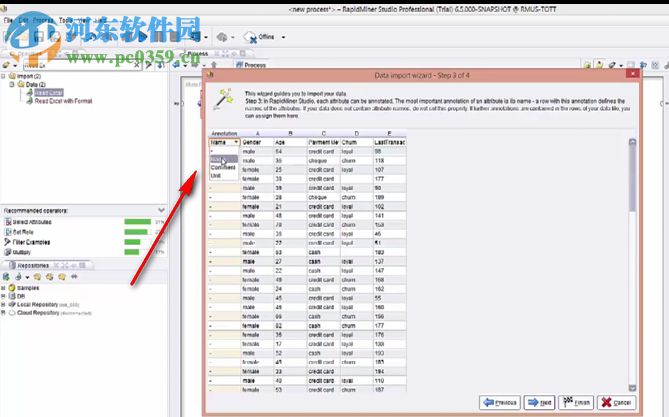Collapse the Data (2) folder node
Image resolution: width=669 pixels, height=417 pixels.
click(12, 84)
